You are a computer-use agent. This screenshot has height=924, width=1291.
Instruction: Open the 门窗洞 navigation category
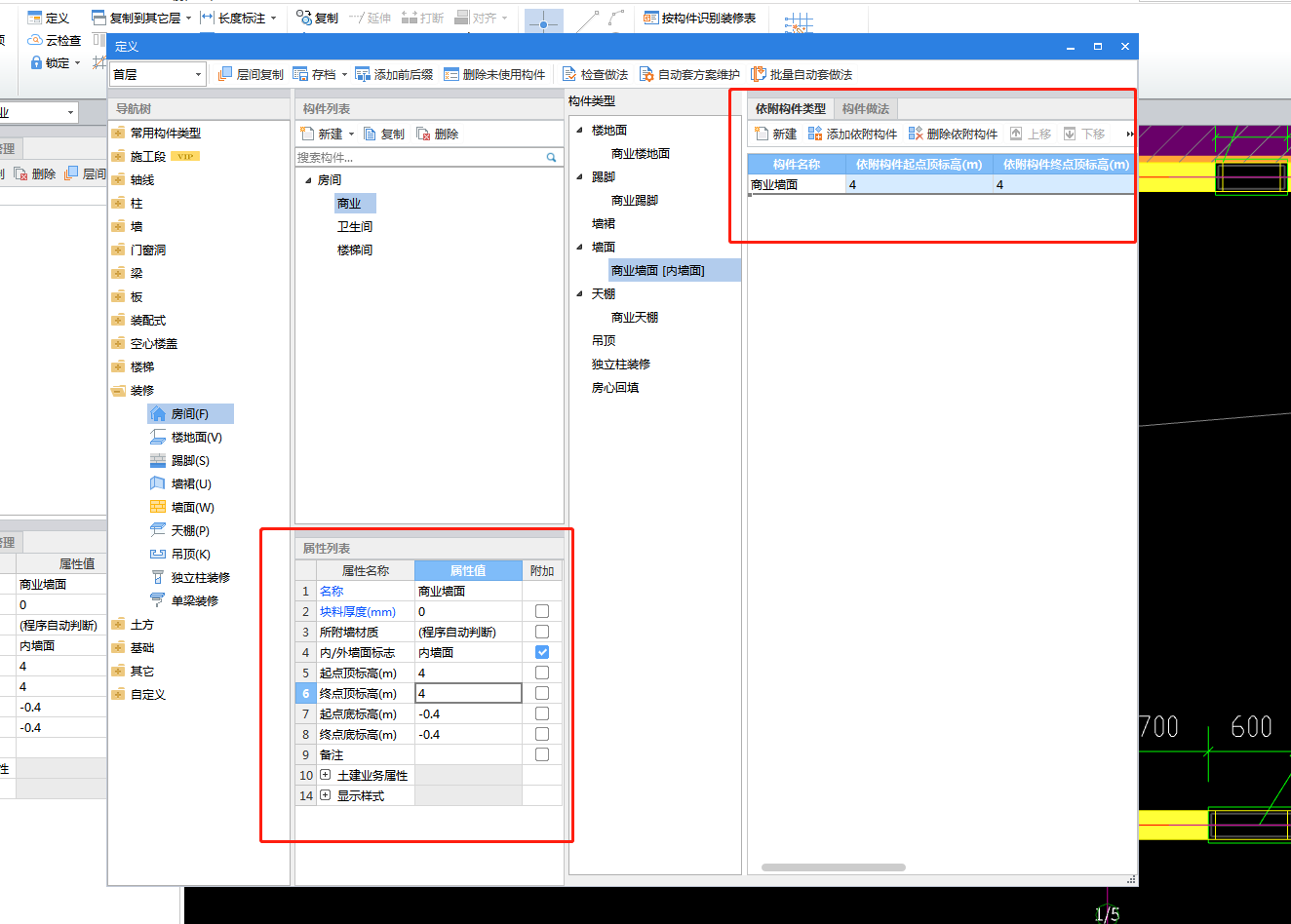148,250
